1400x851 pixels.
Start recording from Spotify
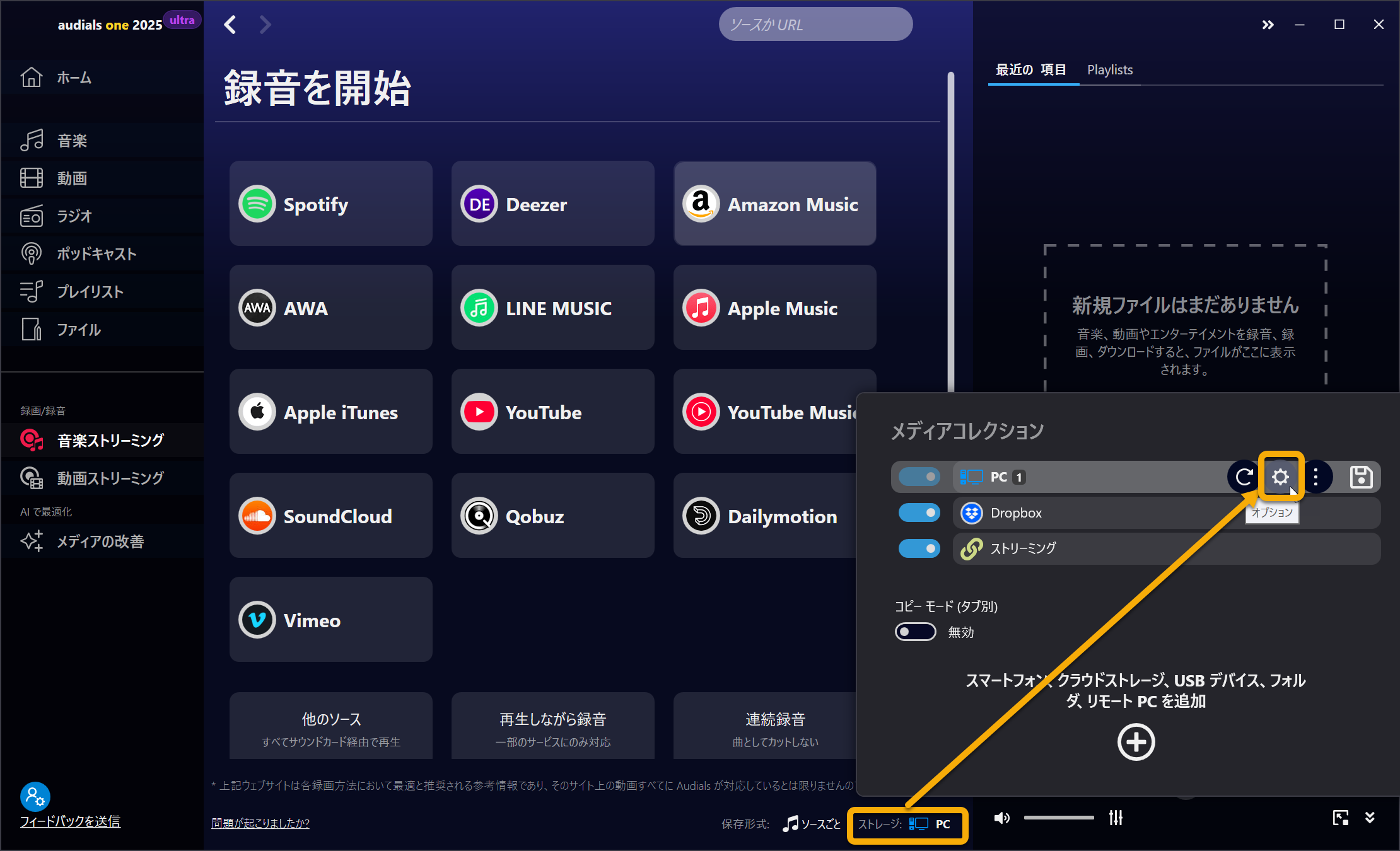[331, 204]
